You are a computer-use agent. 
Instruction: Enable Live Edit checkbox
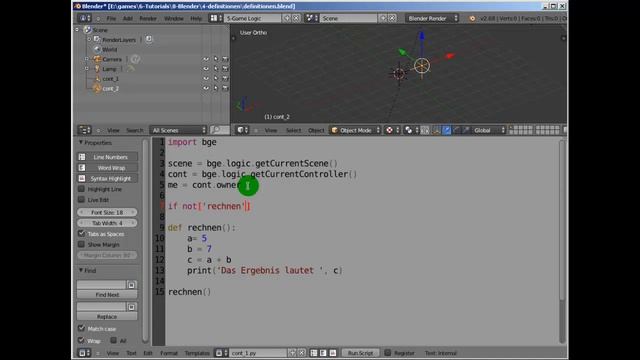pos(81,200)
